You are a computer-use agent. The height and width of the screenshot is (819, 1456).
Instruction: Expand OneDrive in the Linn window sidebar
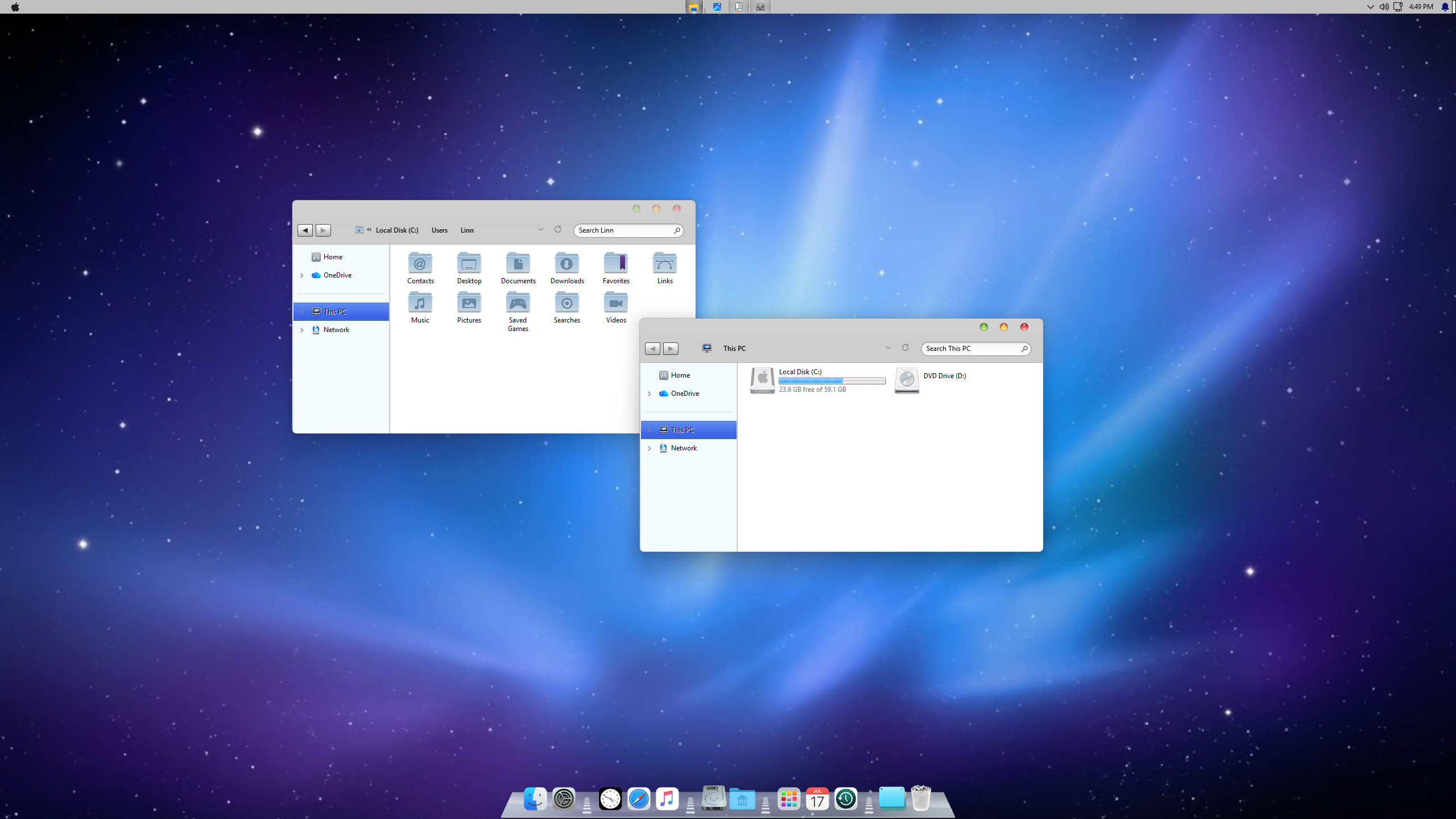pyautogui.click(x=302, y=275)
